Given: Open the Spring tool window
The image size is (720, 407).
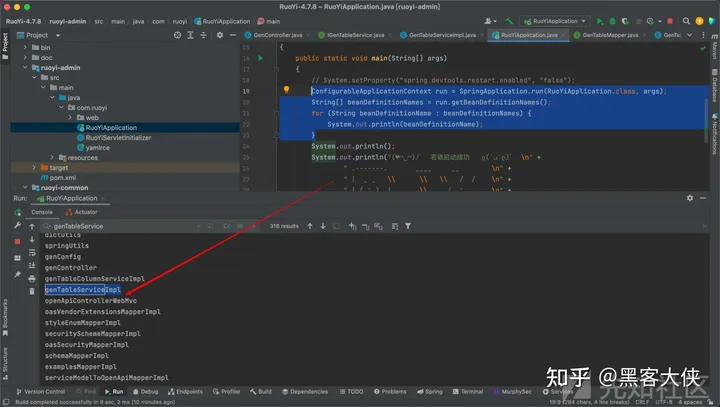Looking at the screenshot, I should pyautogui.click(x=430, y=392).
